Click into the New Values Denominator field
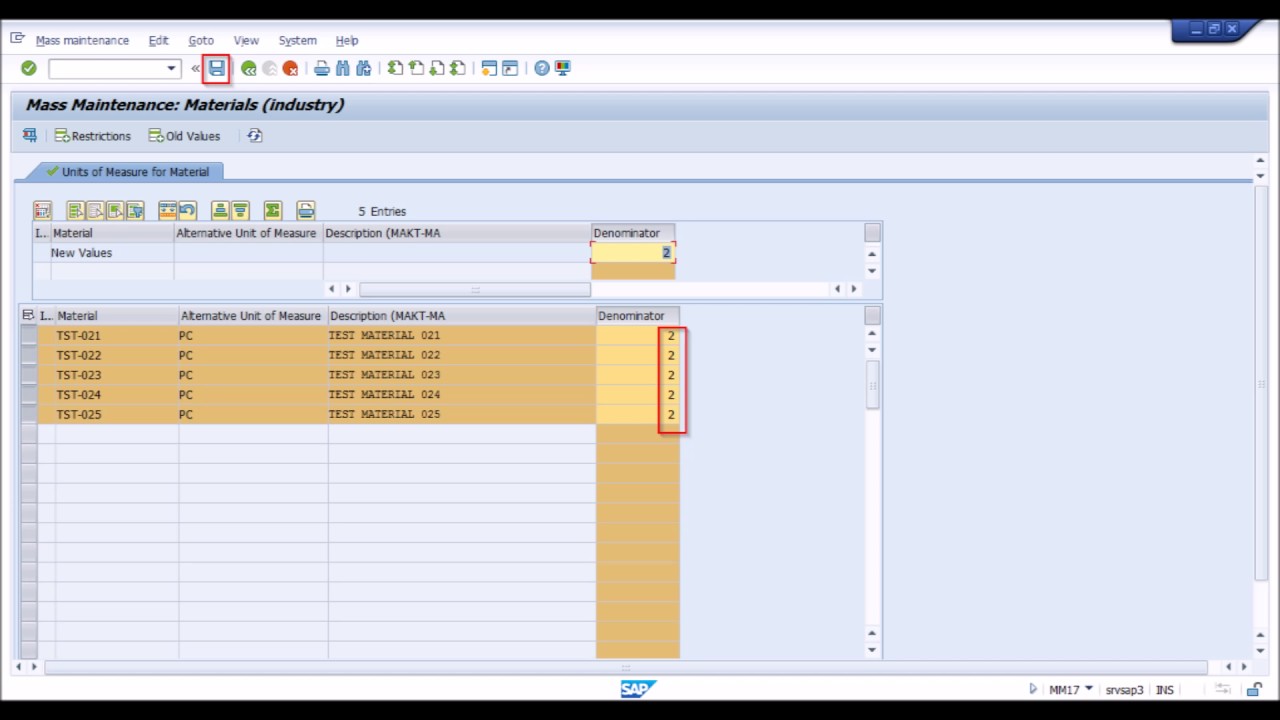The height and width of the screenshot is (720, 1280). (x=633, y=253)
